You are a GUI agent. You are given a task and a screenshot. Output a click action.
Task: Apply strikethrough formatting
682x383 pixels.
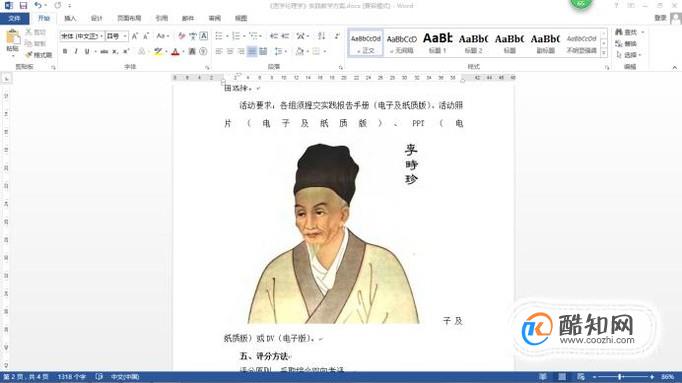(x=104, y=52)
